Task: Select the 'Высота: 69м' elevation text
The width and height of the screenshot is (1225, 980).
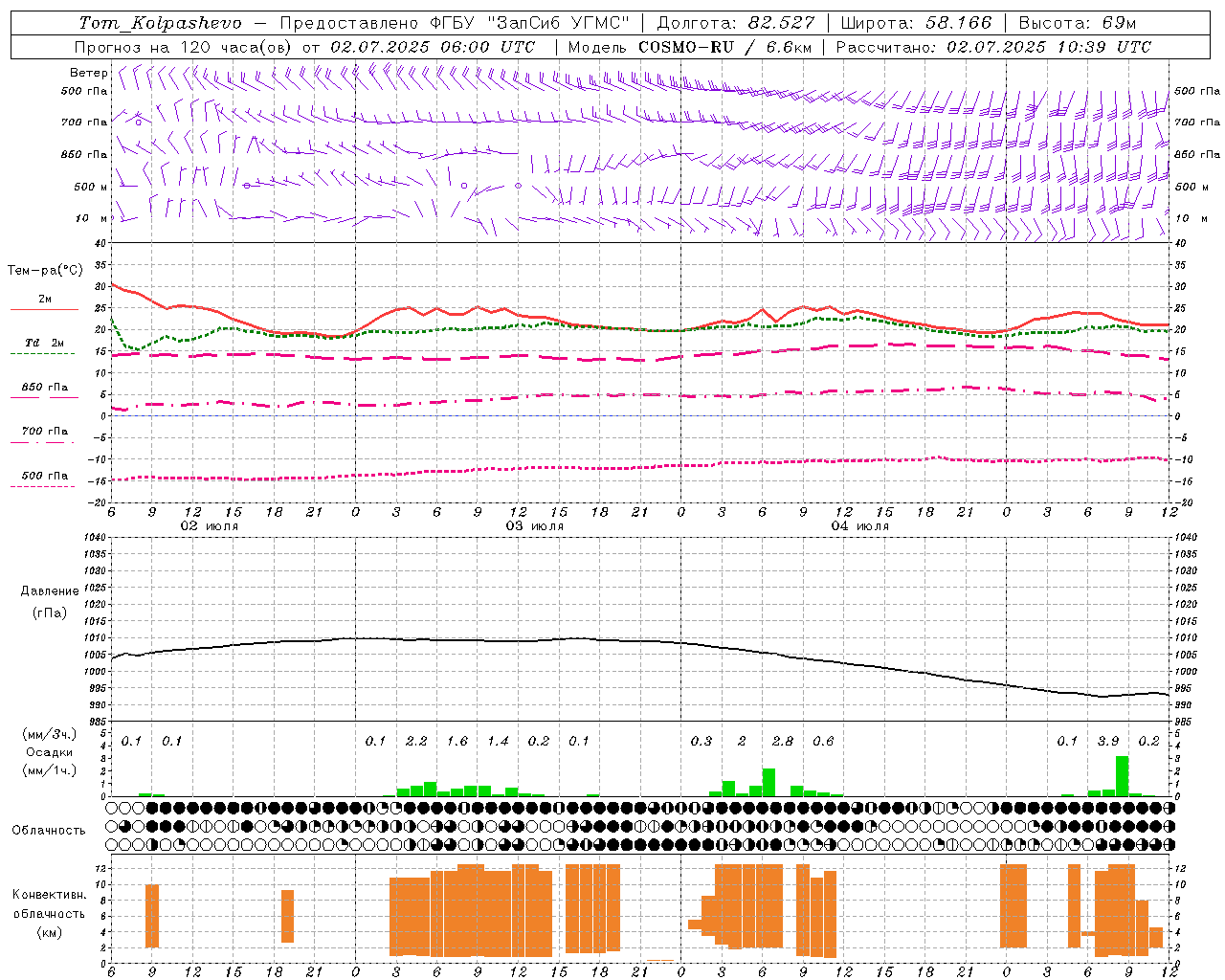Action: (x=1078, y=23)
